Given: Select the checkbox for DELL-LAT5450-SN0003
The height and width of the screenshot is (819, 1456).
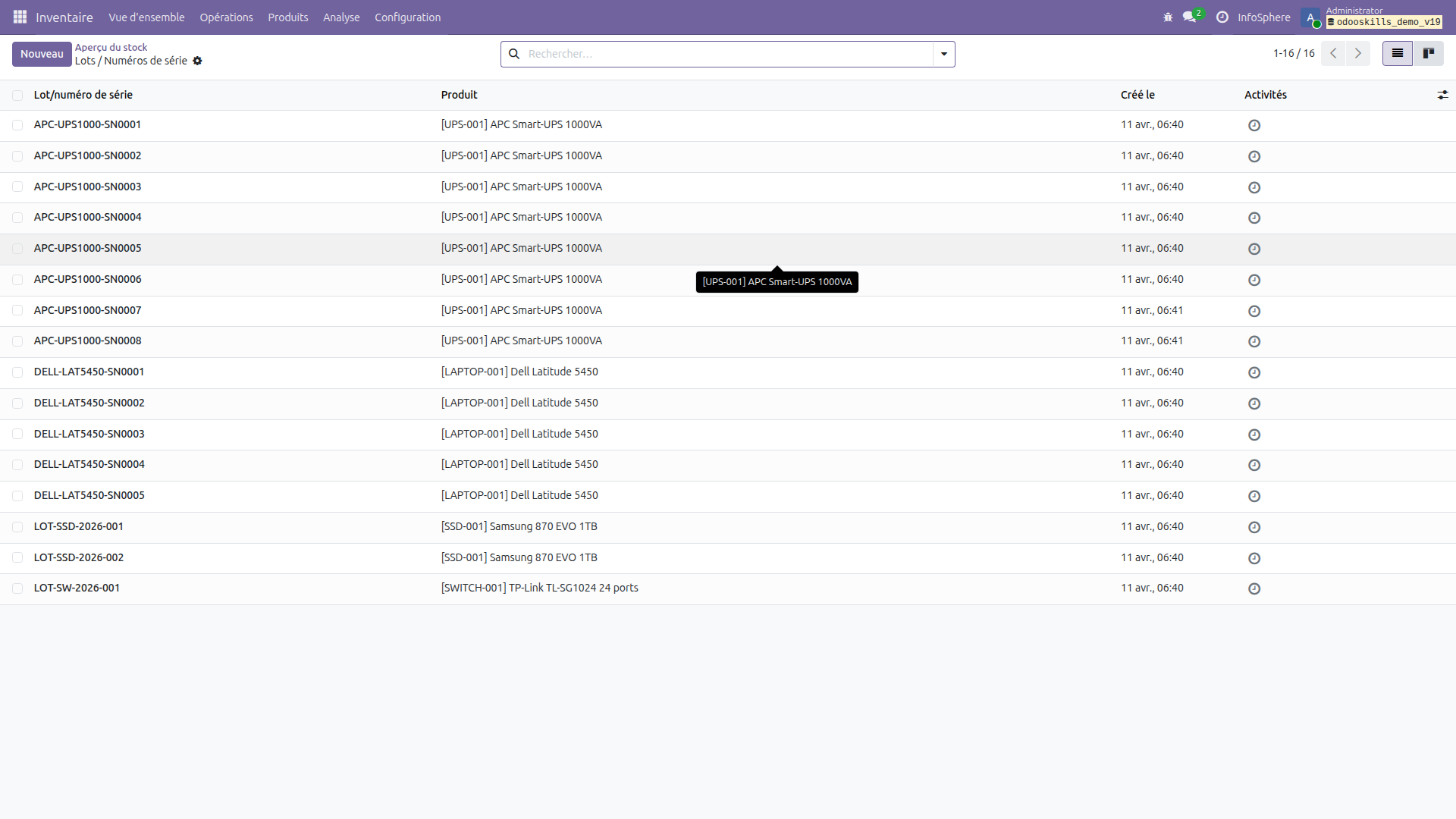Looking at the screenshot, I should click(17, 434).
